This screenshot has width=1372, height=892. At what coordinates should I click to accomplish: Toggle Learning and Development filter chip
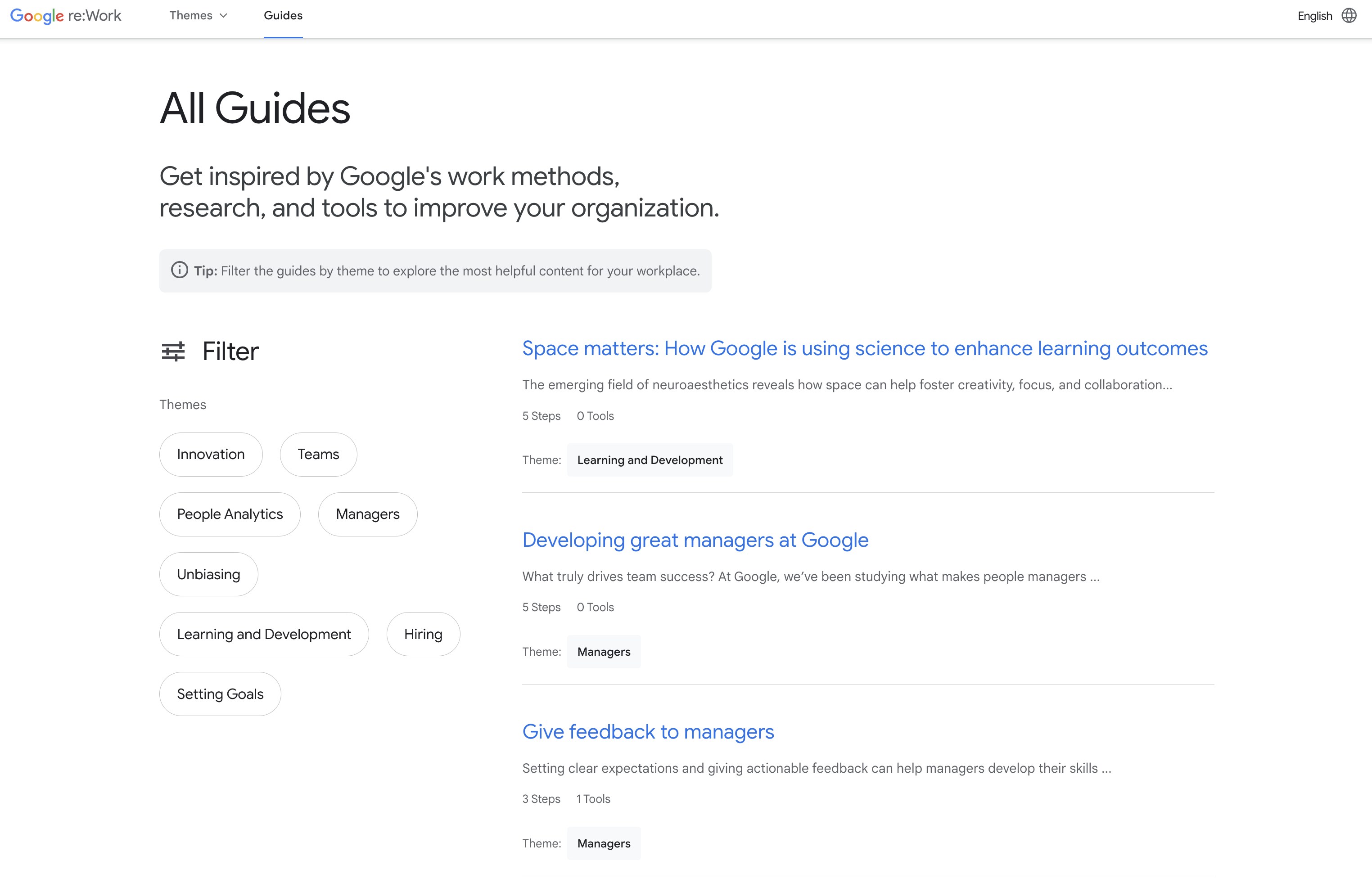coord(264,634)
